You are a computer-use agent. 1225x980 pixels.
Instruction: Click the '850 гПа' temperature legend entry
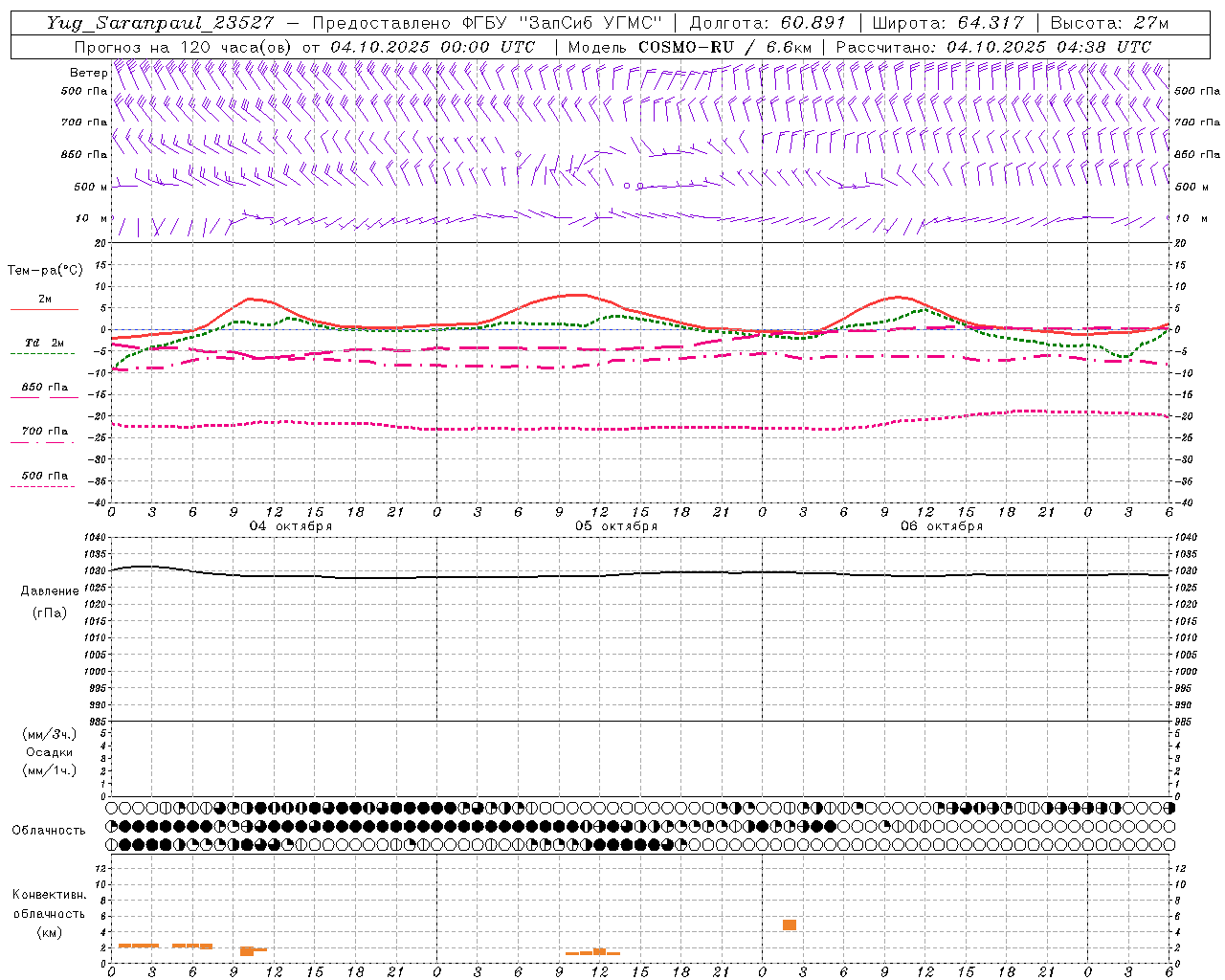tap(45, 388)
